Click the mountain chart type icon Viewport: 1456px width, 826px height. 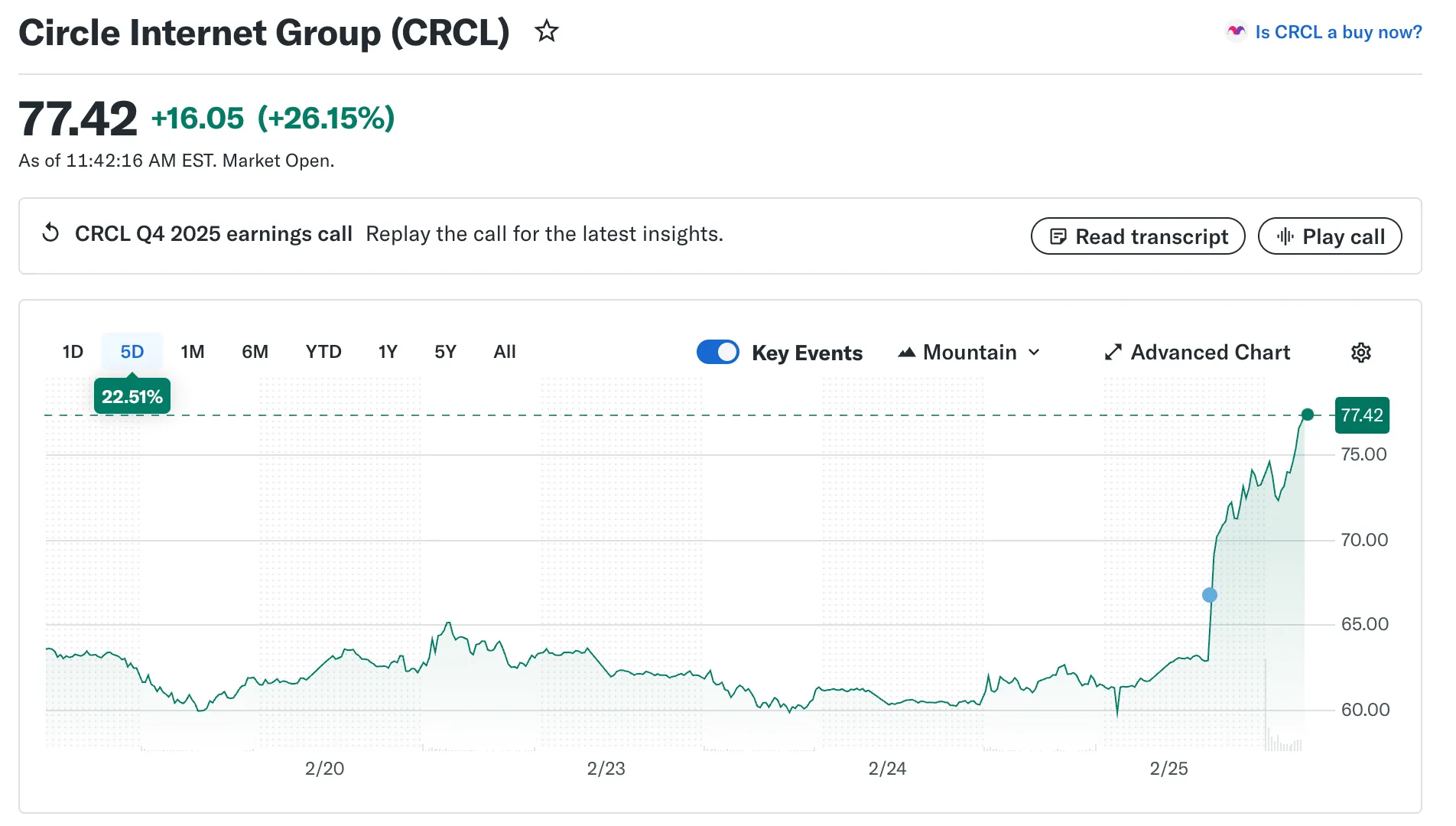point(906,353)
